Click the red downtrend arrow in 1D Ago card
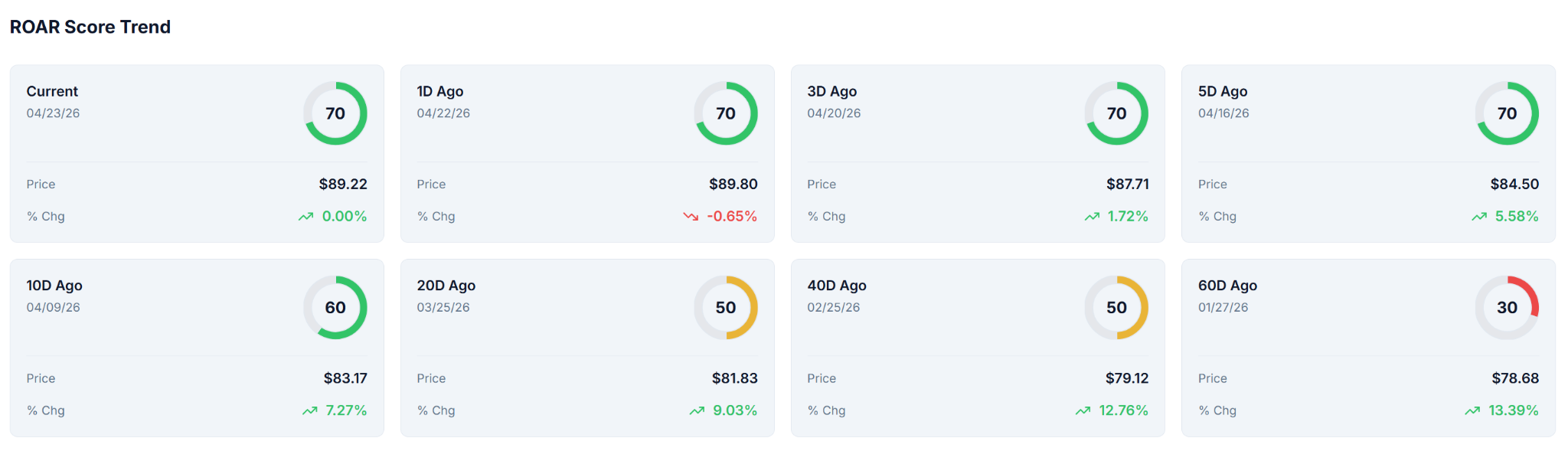This screenshot has width=1568, height=451. (x=691, y=217)
